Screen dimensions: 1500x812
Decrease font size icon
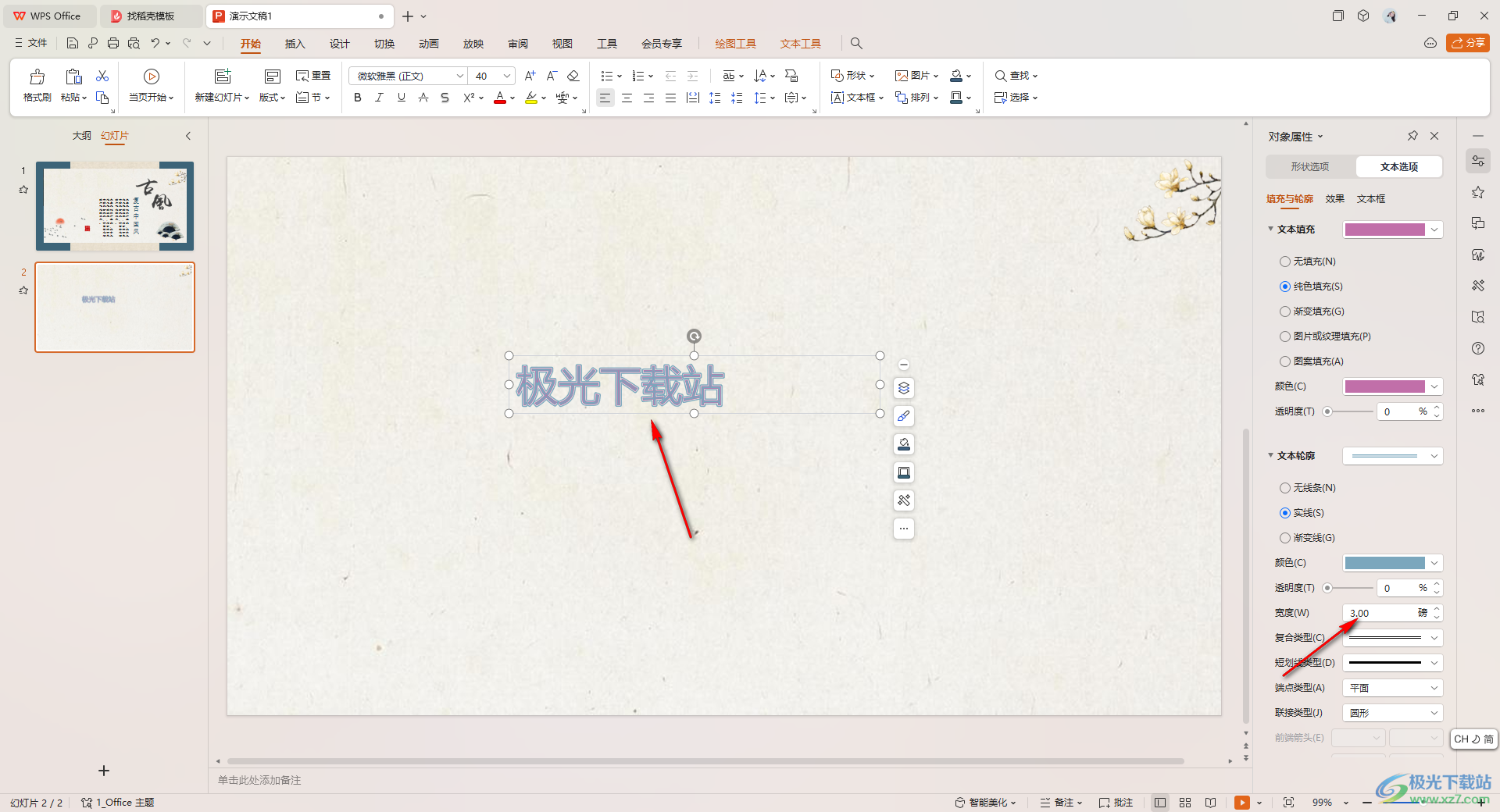[552, 76]
